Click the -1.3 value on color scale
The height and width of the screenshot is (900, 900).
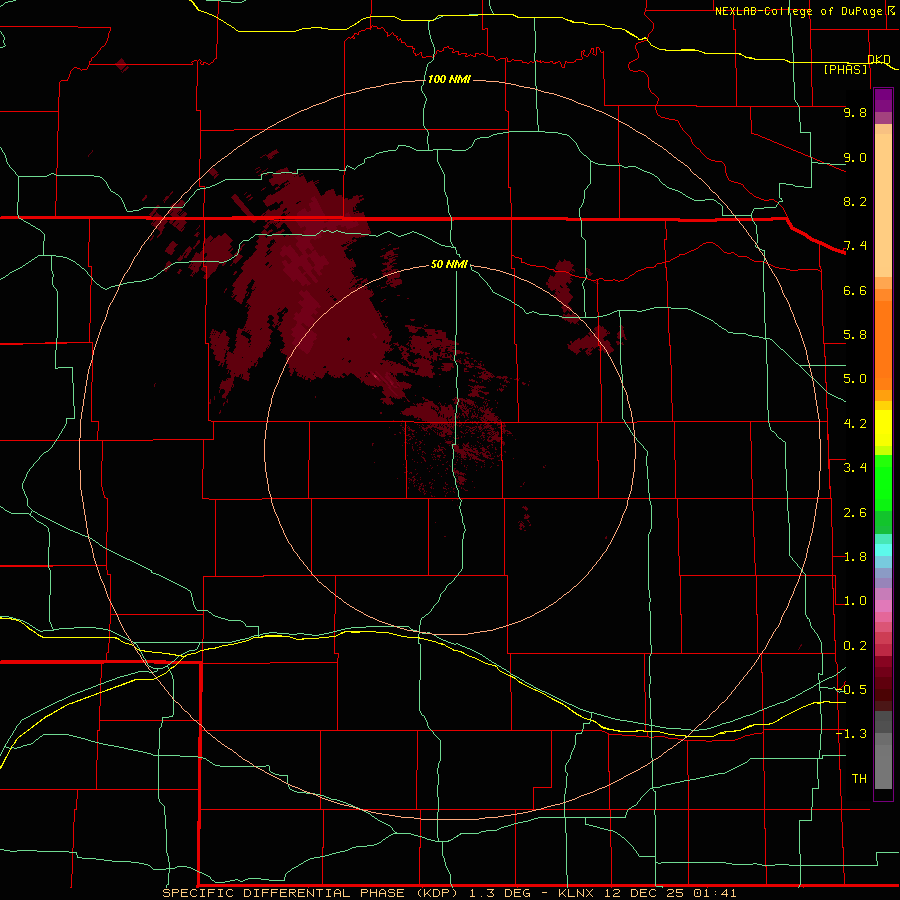pos(851,734)
